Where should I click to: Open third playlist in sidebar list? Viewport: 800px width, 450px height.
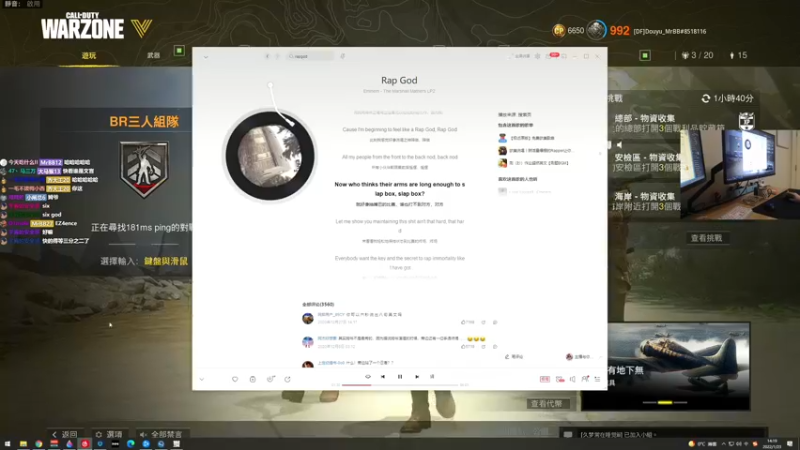533,163
